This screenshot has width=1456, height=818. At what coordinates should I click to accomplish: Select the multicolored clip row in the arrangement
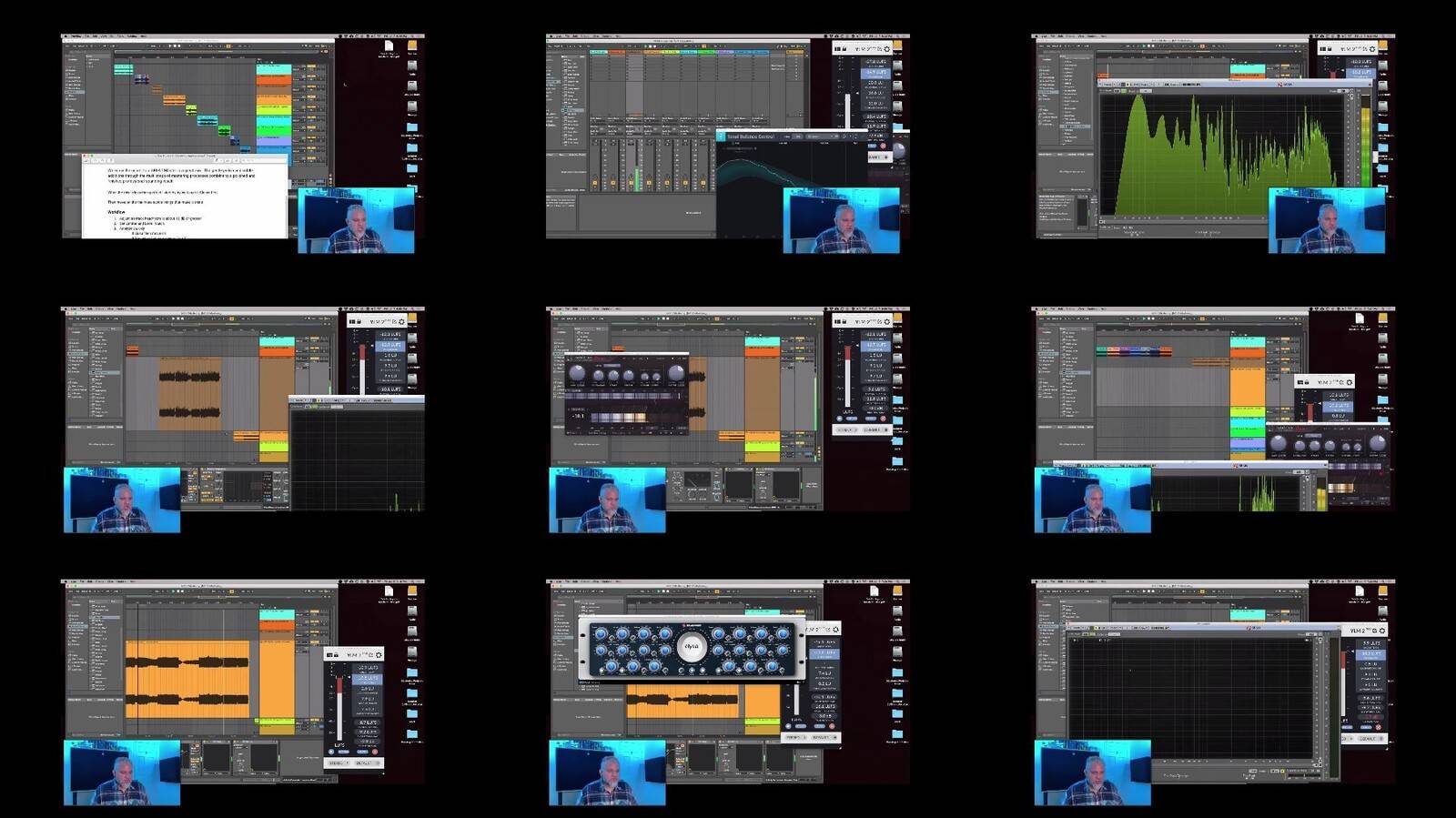click(1134, 350)
